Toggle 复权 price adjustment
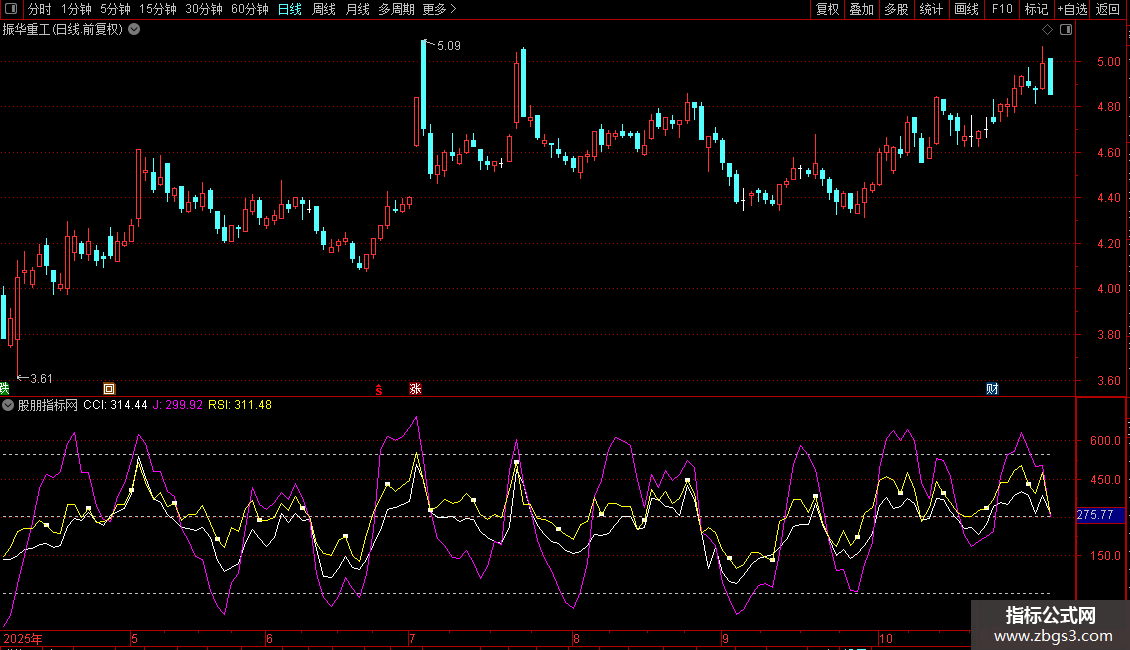The height and width of the screenshot is (650, 1130). 827,9
